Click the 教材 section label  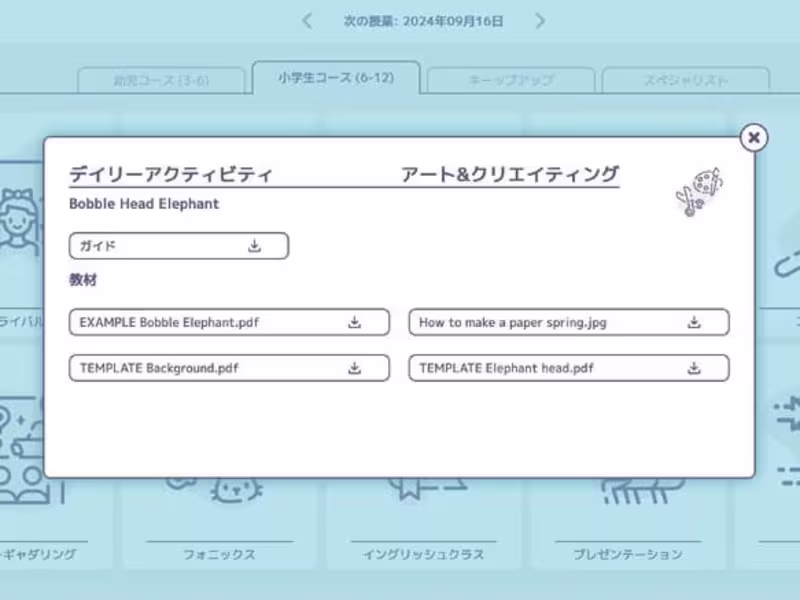click(x=83, y=280)
